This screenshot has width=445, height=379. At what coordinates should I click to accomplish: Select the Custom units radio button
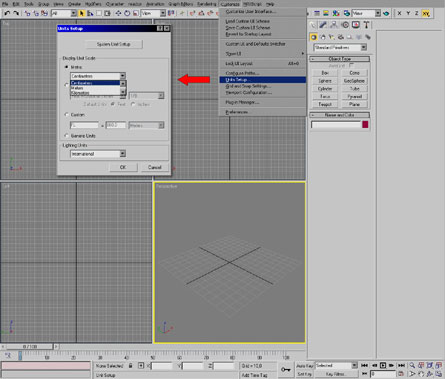(x=66, y=114)
